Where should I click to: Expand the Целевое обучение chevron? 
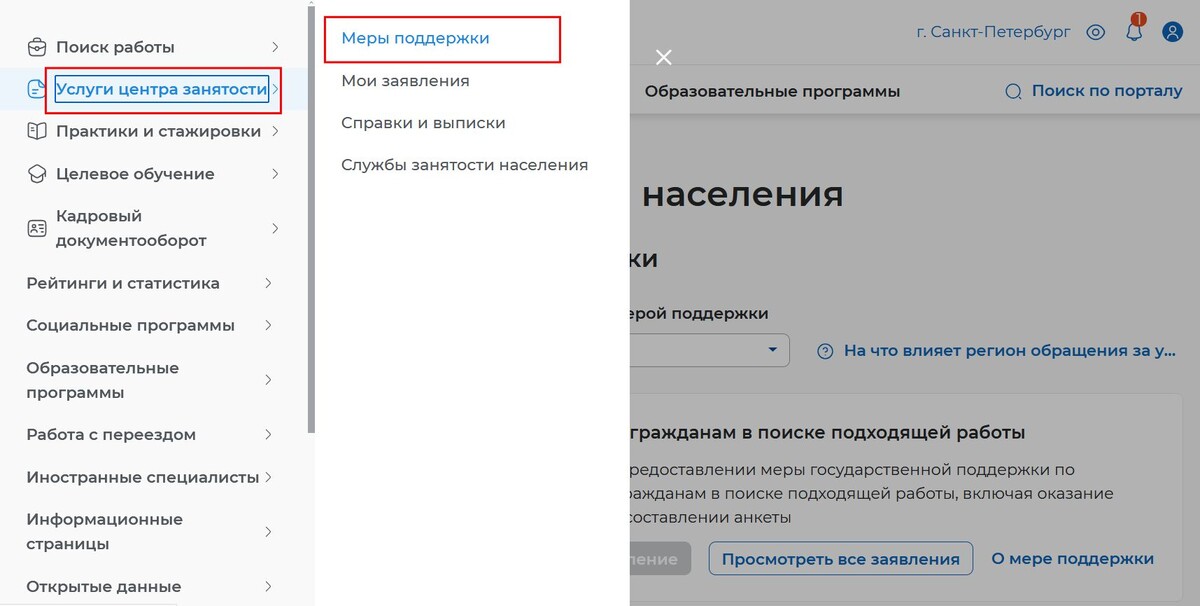pos(274,173)
